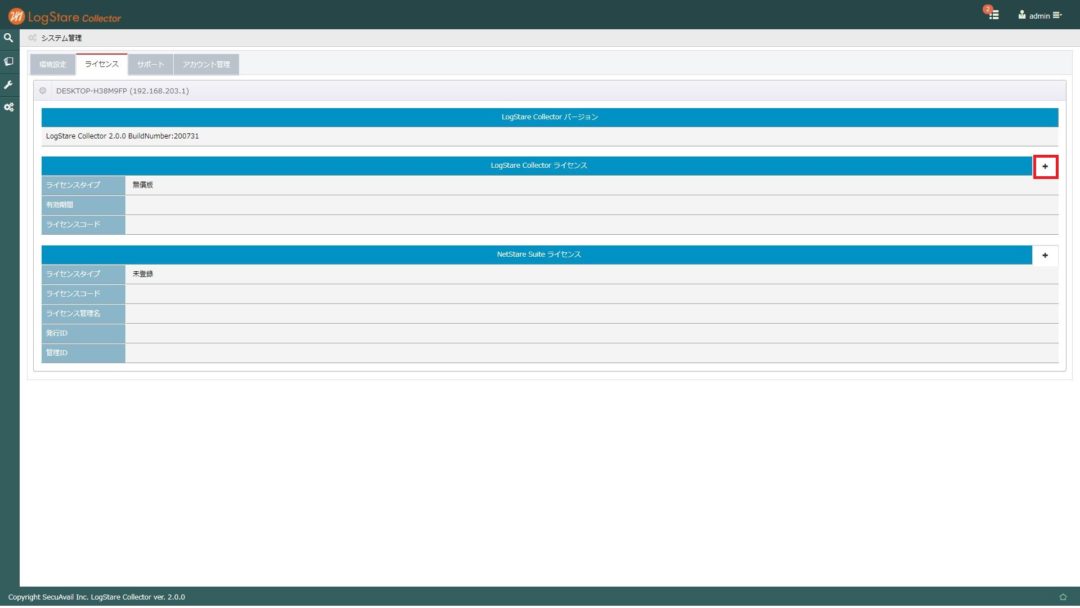Image resolution: width=1080 pixels, height=608 pixels.
Task: Open the search icon in left sidebar
Action: click(x=8, y=38)
